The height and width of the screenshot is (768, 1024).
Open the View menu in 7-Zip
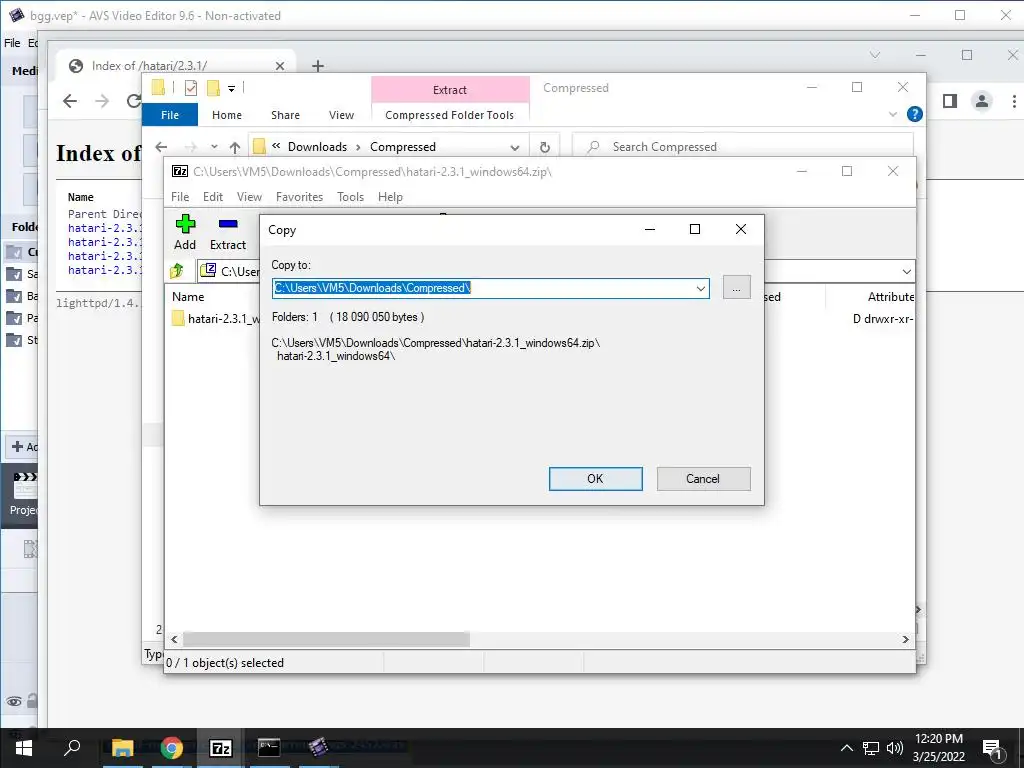249,197
